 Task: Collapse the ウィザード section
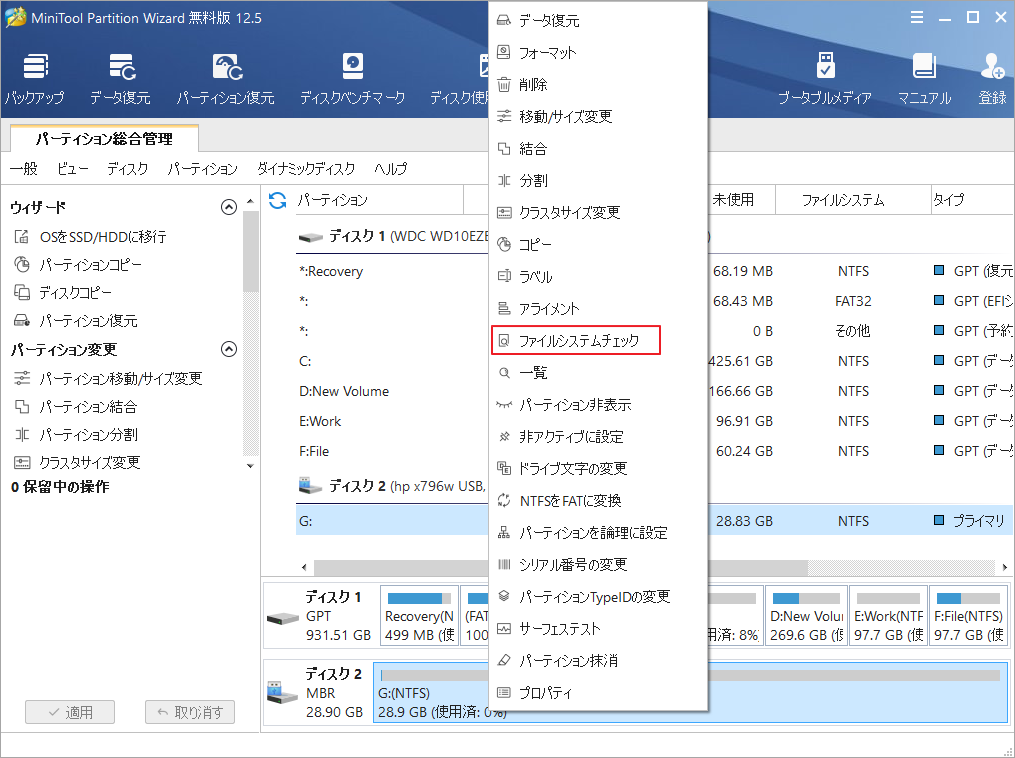(x=229, y=207)
